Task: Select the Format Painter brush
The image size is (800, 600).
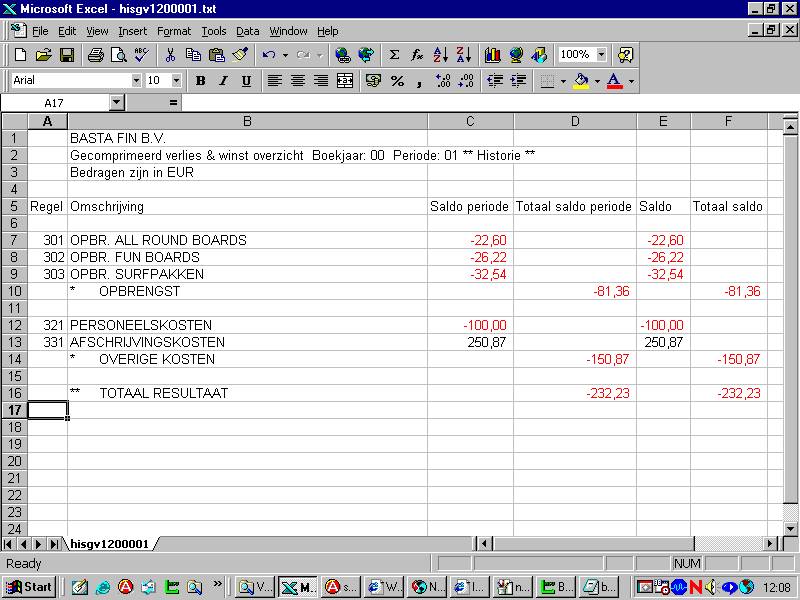Action: click(x=240, y=55)
